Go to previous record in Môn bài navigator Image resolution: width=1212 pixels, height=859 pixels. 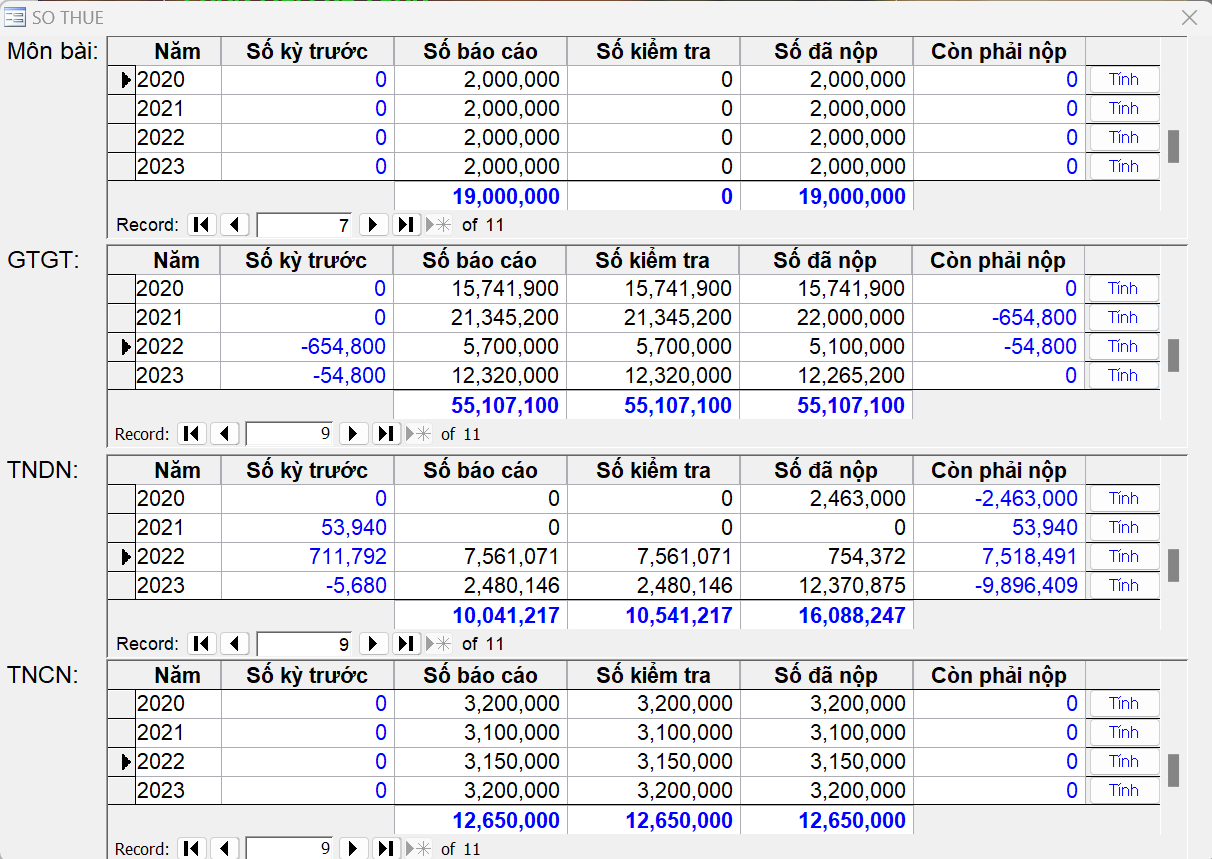(x=235, y=225)
